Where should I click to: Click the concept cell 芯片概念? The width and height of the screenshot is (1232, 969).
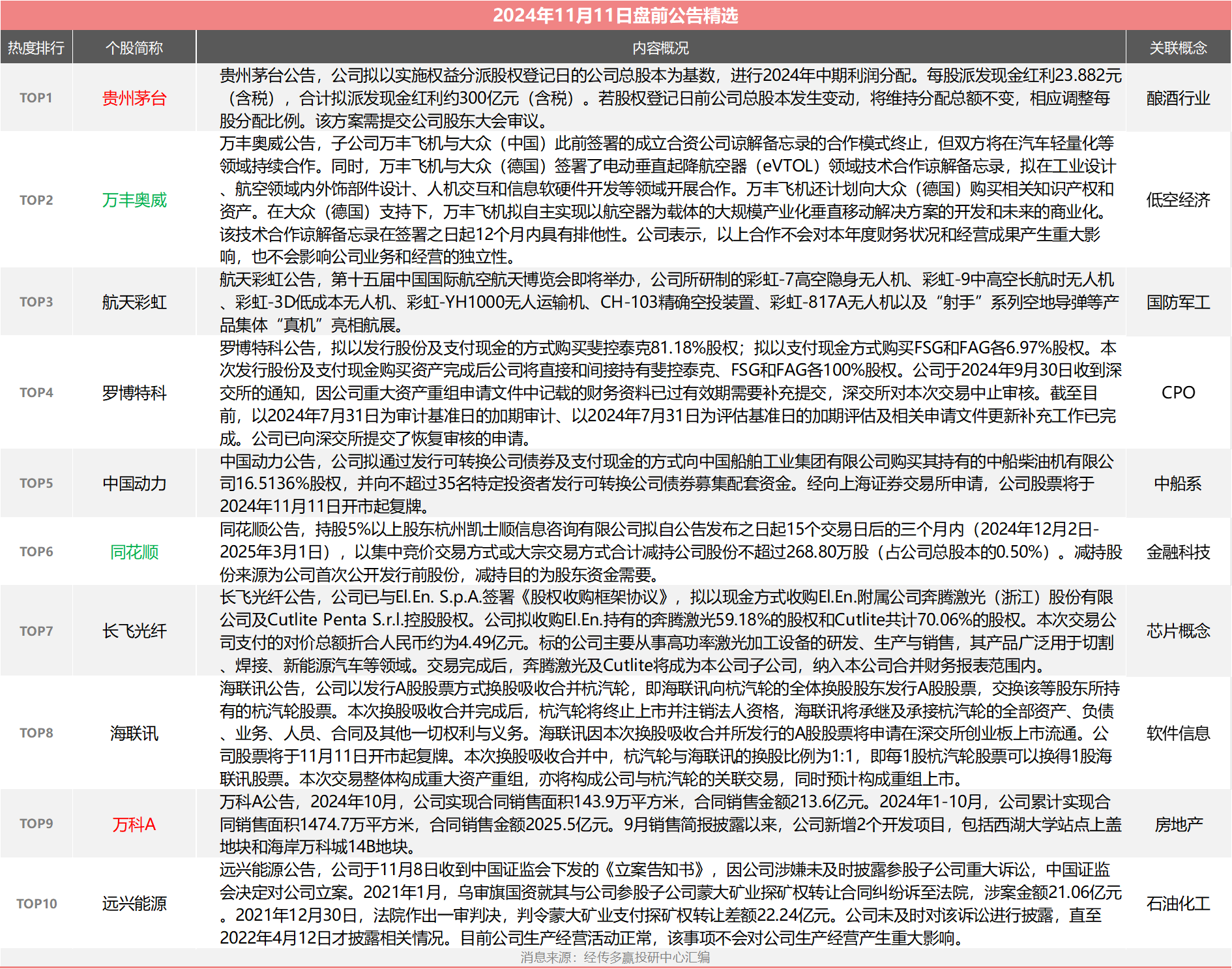(1178, 631)
